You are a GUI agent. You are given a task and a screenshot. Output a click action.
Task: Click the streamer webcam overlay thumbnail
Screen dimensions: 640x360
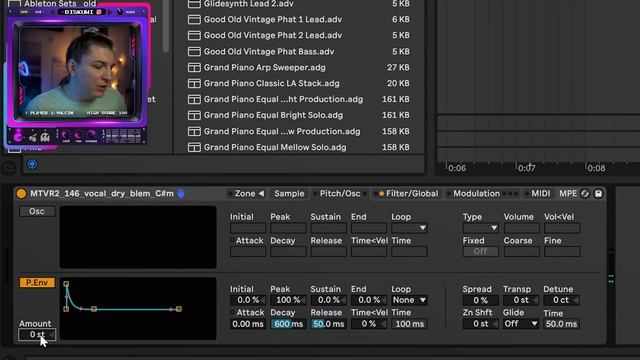tap(77, 76)
